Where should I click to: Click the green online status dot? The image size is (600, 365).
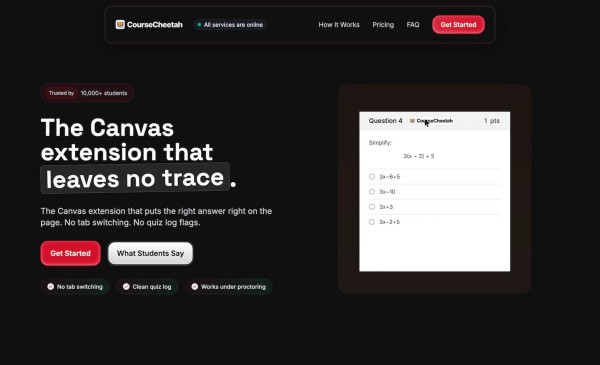(199, 24)
